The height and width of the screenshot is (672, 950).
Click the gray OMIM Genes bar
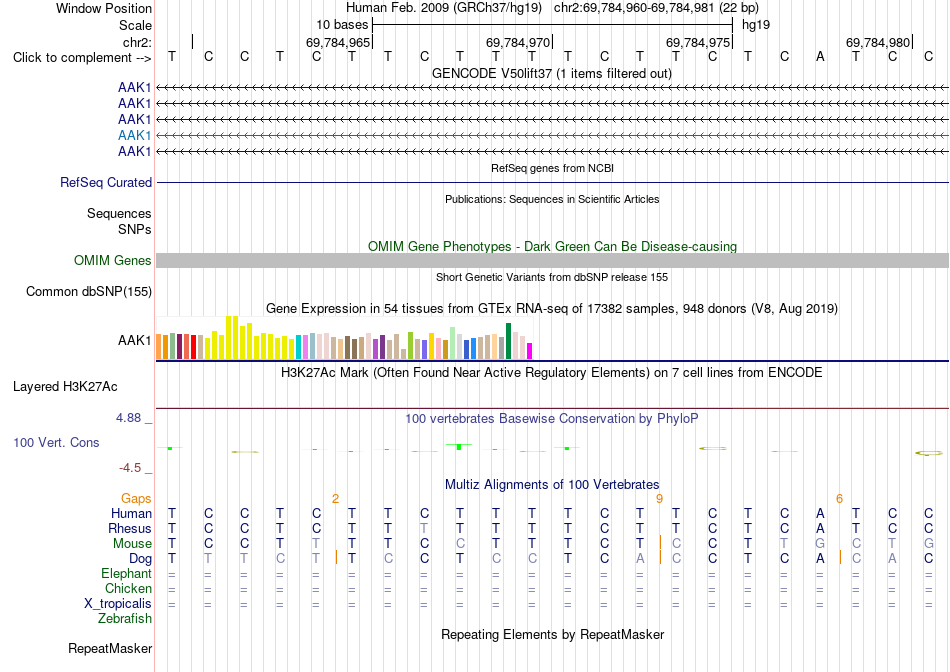[x=552, y=261]
